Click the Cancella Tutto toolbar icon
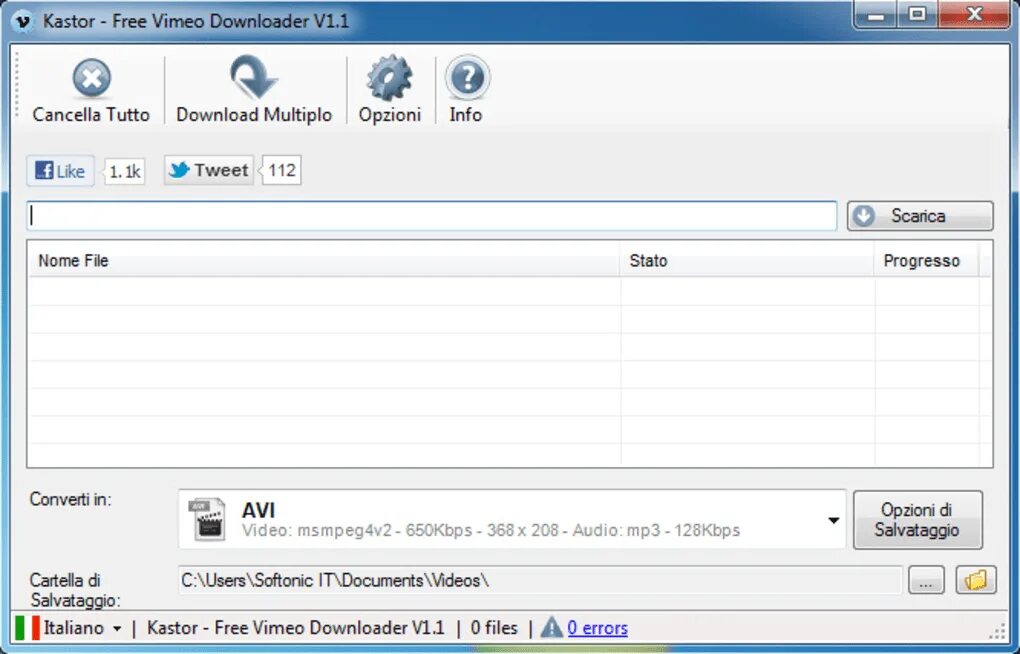 (x=91, y=78)
